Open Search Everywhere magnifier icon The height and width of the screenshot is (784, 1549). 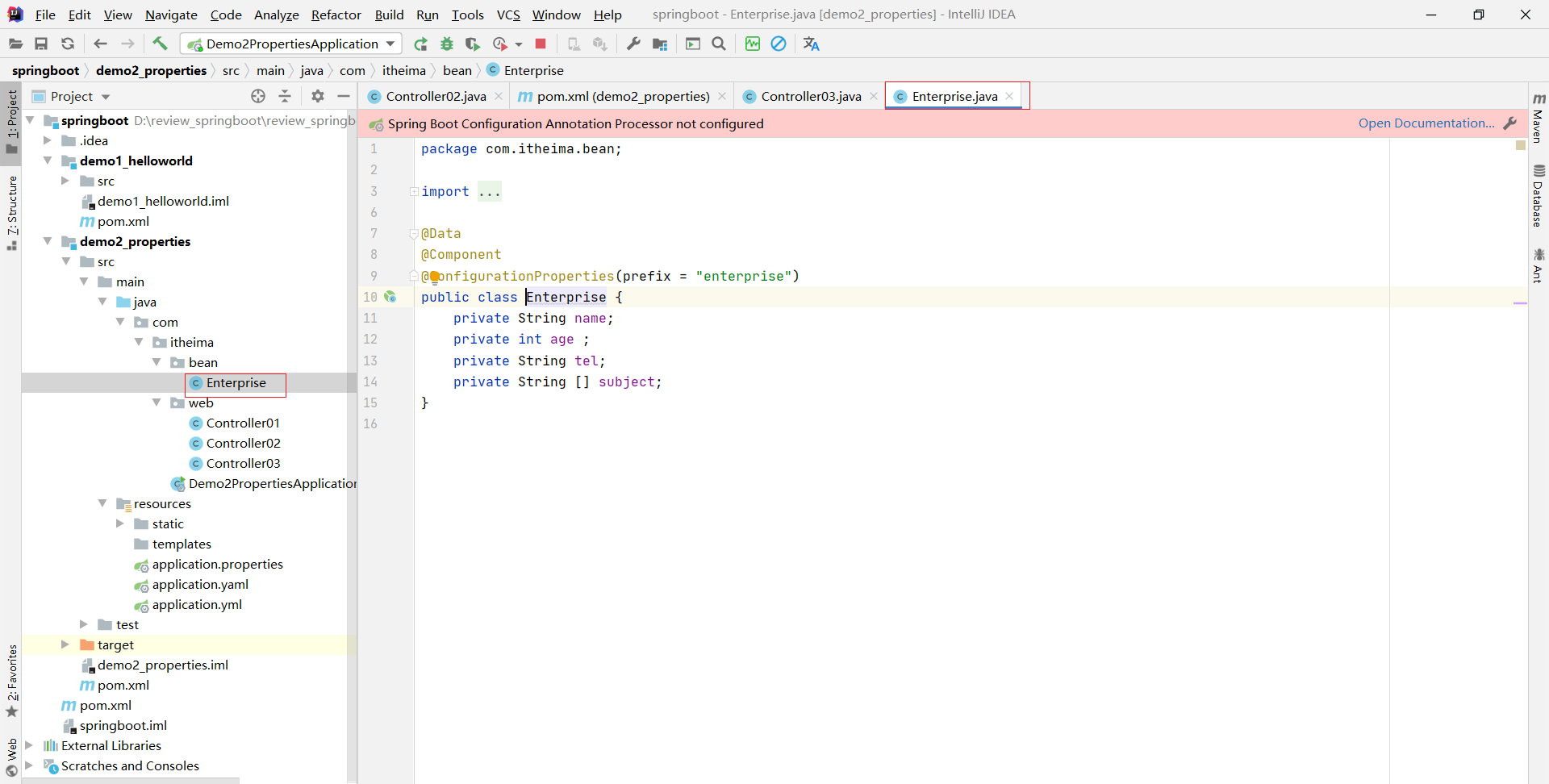[x=719, y=44]
